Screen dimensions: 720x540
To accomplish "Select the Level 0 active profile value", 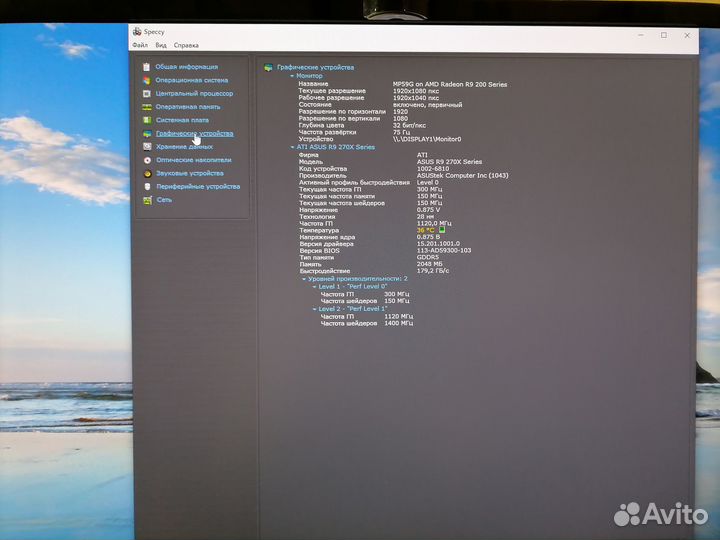I will [x=428, y=182].
